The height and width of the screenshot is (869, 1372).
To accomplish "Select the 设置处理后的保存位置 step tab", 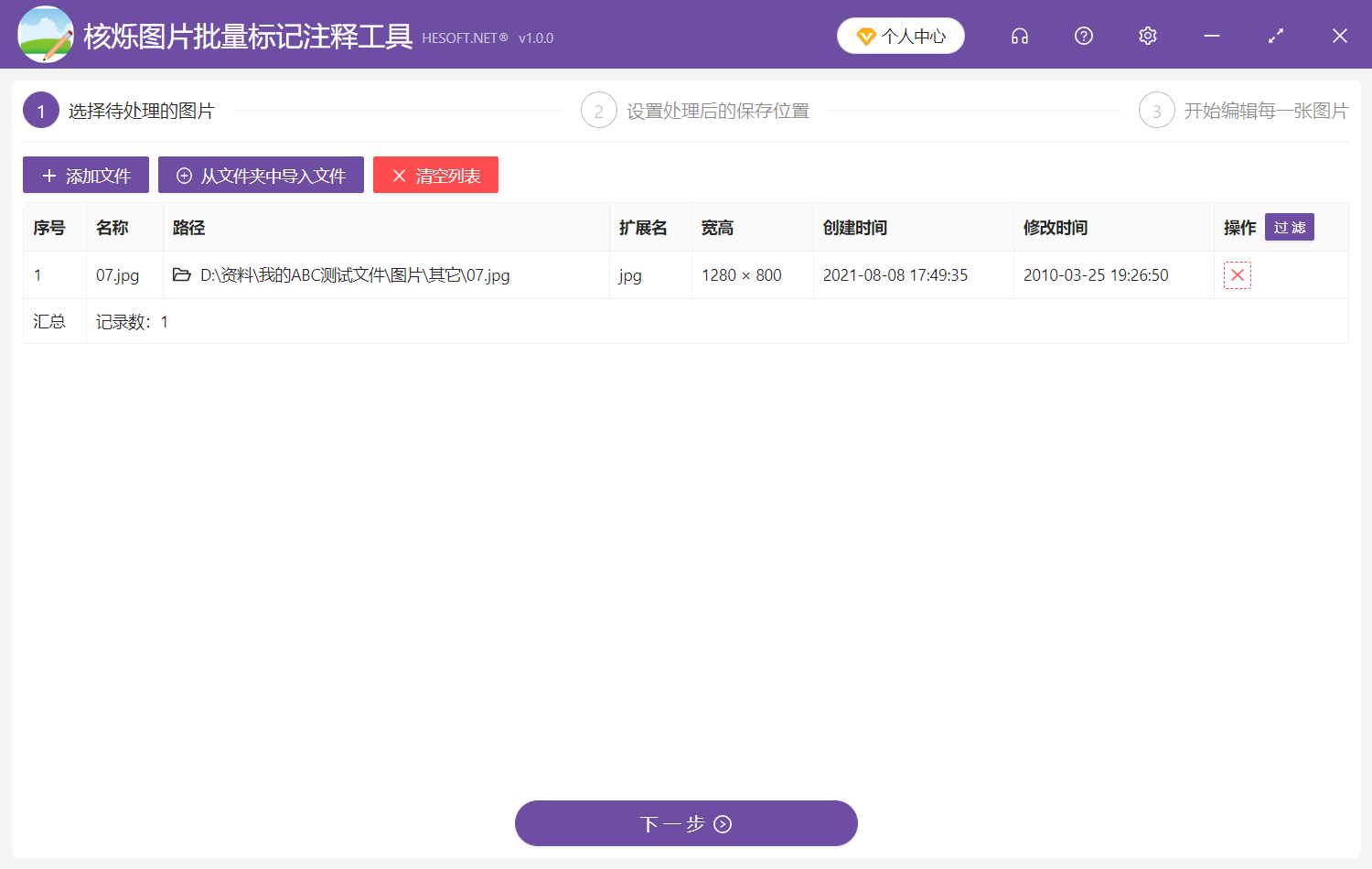I will tap(717, 111).
